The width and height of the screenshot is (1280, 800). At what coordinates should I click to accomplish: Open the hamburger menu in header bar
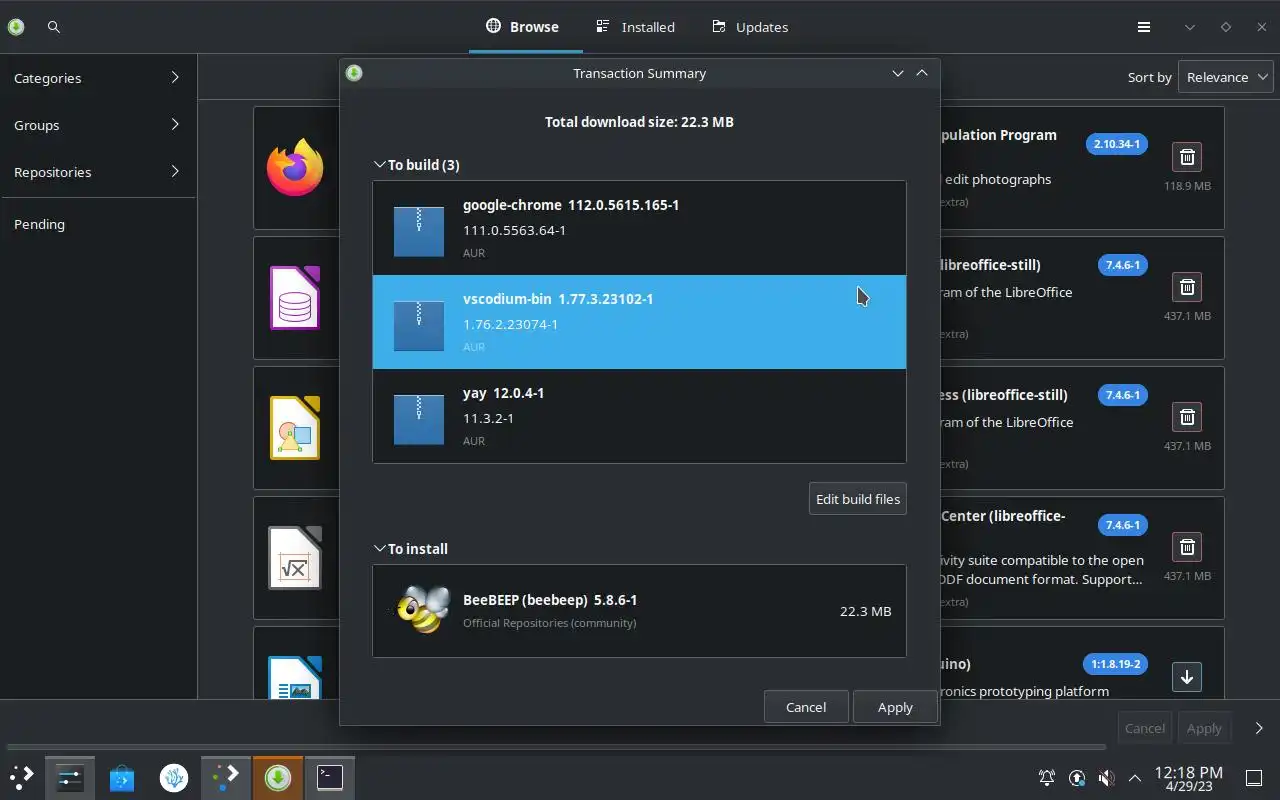click(x=1144, y=27)
